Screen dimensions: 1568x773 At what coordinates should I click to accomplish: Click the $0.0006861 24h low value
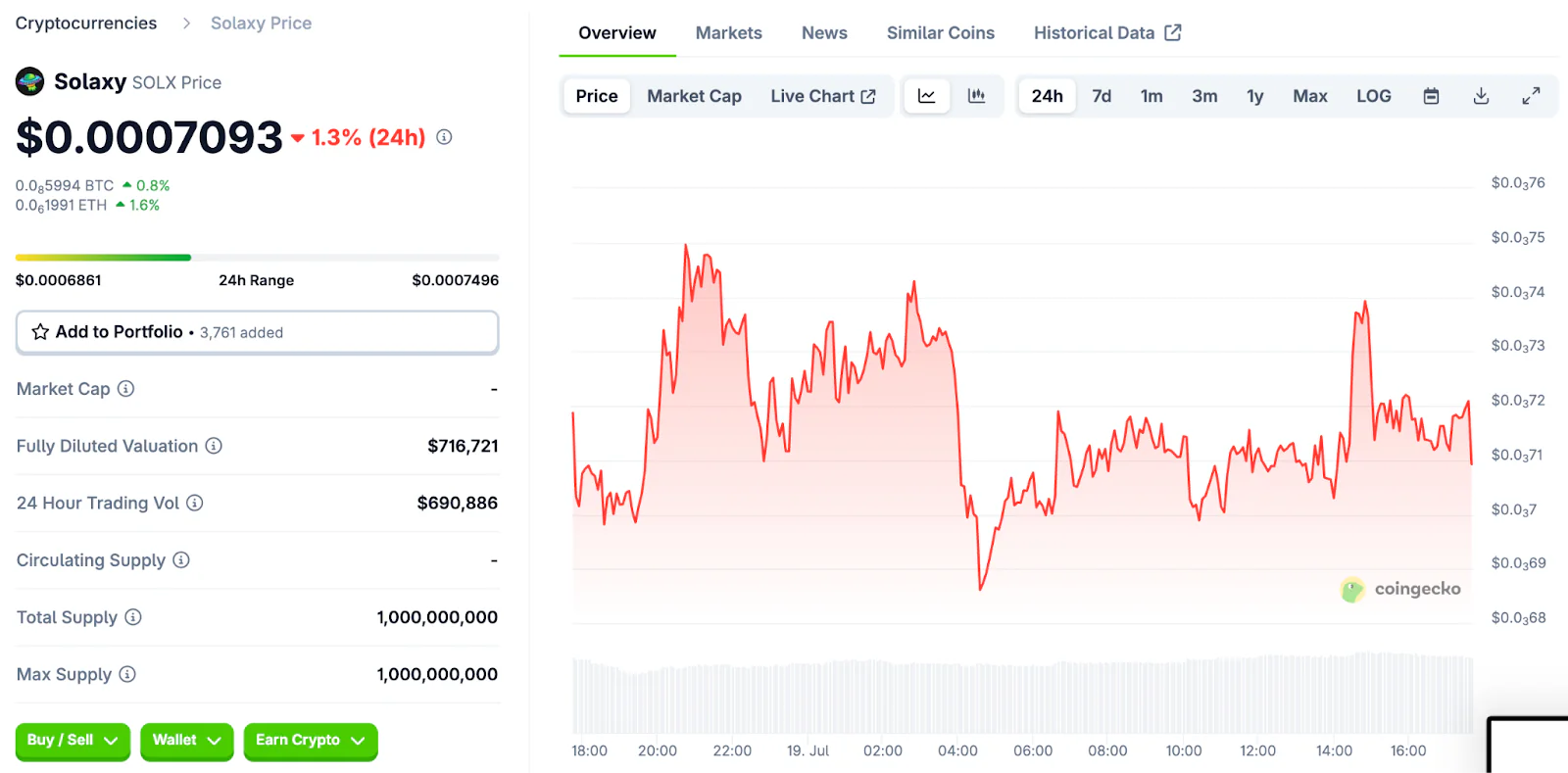tap(58, 280)
